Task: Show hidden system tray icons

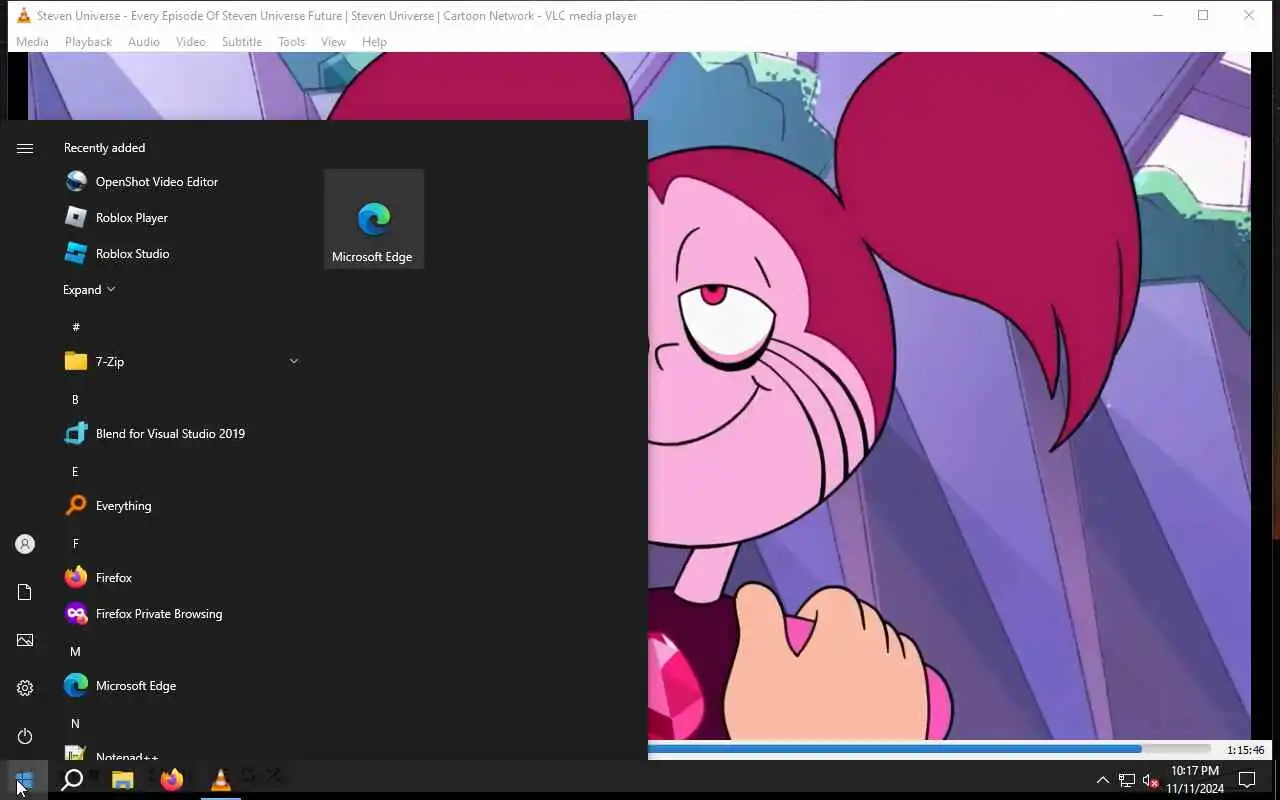Action: (x=1102, y=780)
